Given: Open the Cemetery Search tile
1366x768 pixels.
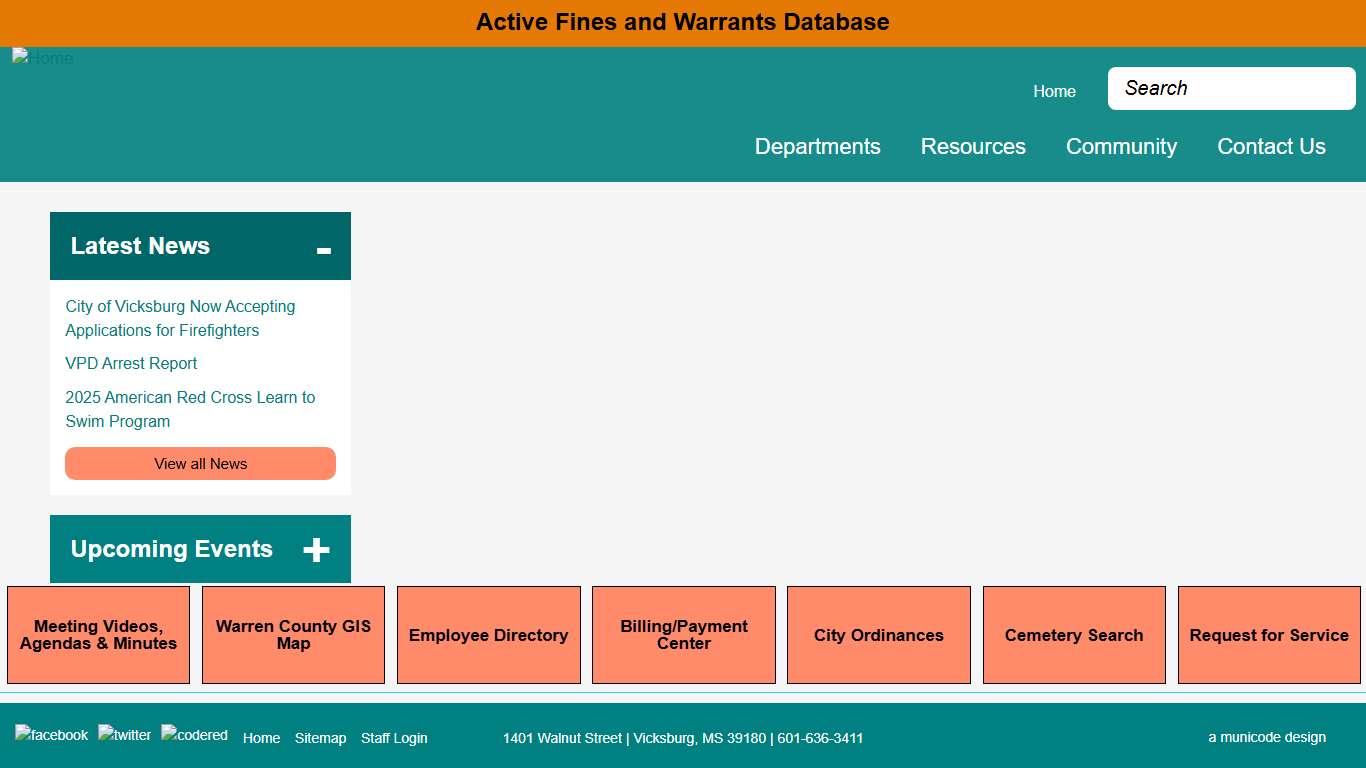Looking at the screenshot, I should [x=1074, y=635].
